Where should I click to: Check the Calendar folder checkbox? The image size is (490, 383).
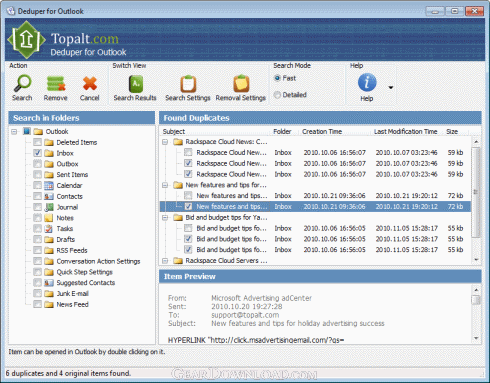pyautogui.click(x=38, y=185)
